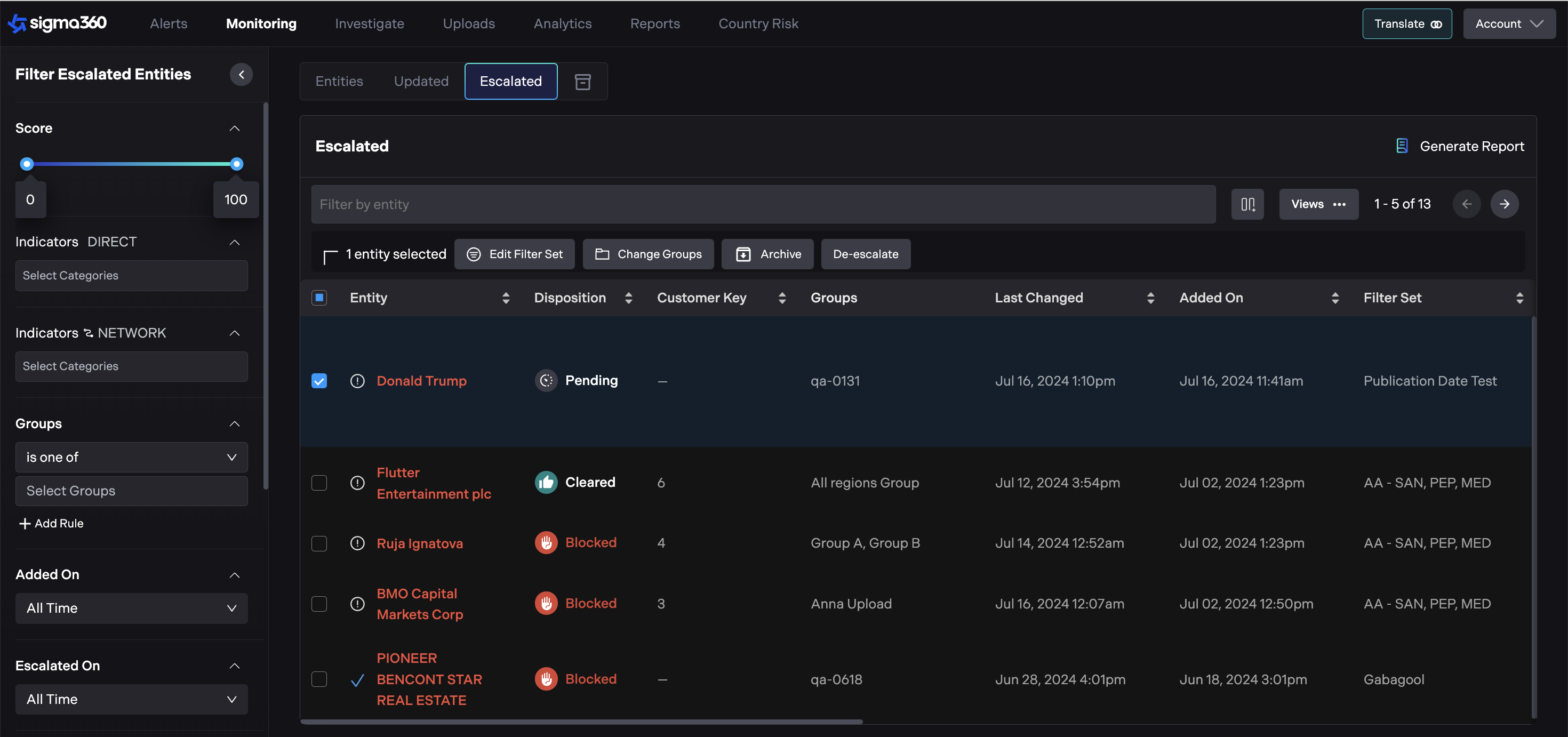This screenshot has height=737, width=1568.
Task: Sort by Last Changed column arrows
Action: [1150, 298]
